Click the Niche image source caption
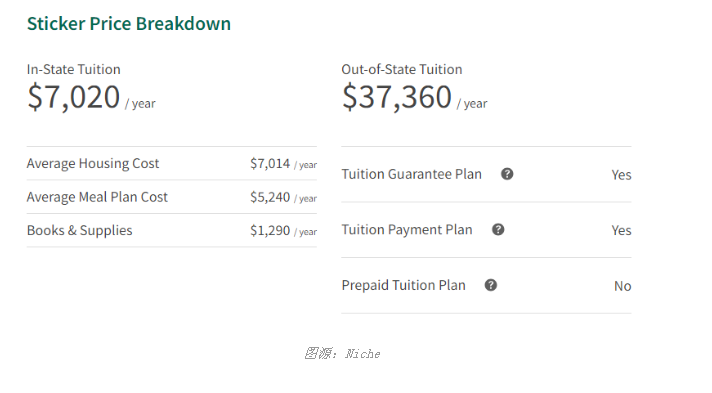712x393 pixels. pyautogui.click(x=342, y=353)
